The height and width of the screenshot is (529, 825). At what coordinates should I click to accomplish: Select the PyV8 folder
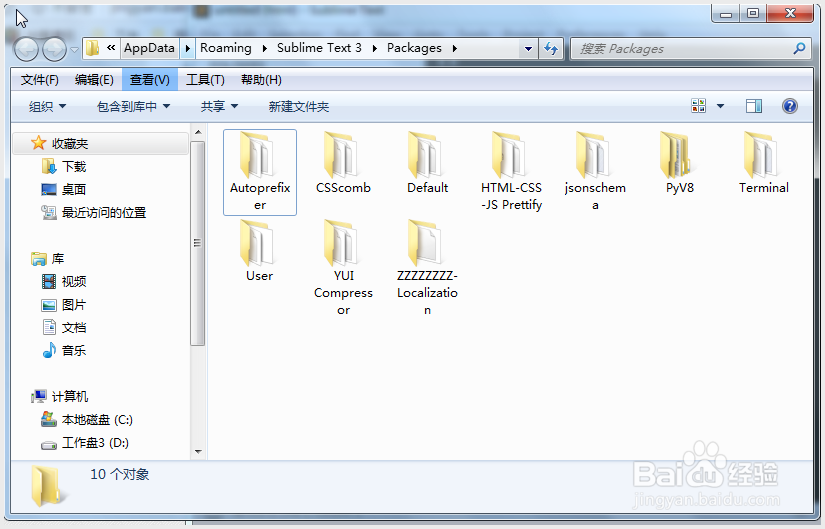coord(679,164)
